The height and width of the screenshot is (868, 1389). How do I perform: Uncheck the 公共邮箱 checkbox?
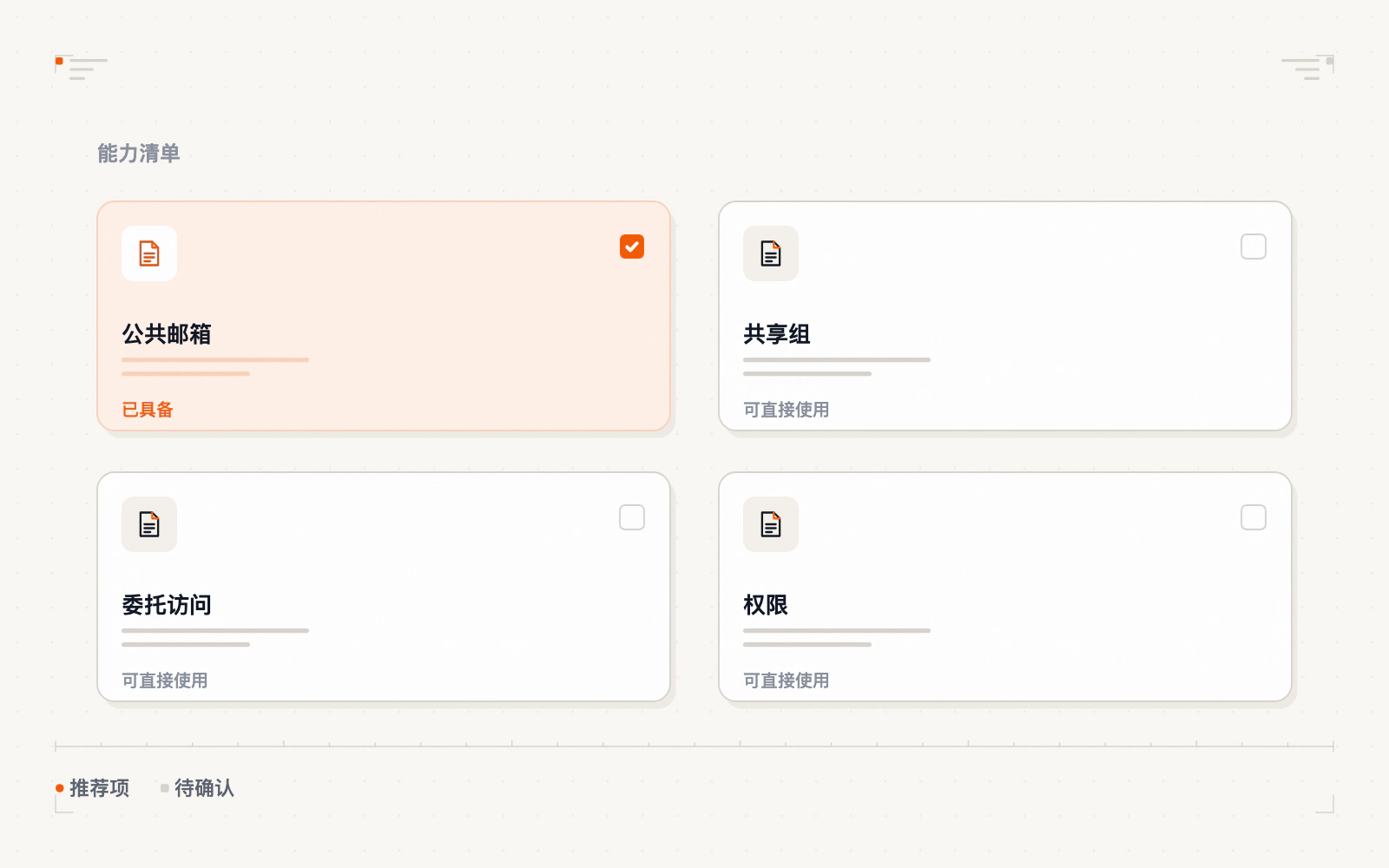632,247
